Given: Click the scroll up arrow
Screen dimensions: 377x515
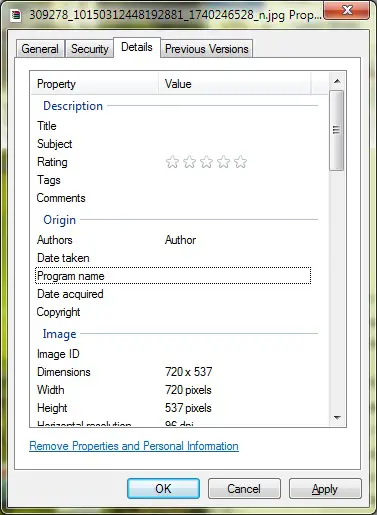Looking at the screenshot, I should click(x=337, y=81).
